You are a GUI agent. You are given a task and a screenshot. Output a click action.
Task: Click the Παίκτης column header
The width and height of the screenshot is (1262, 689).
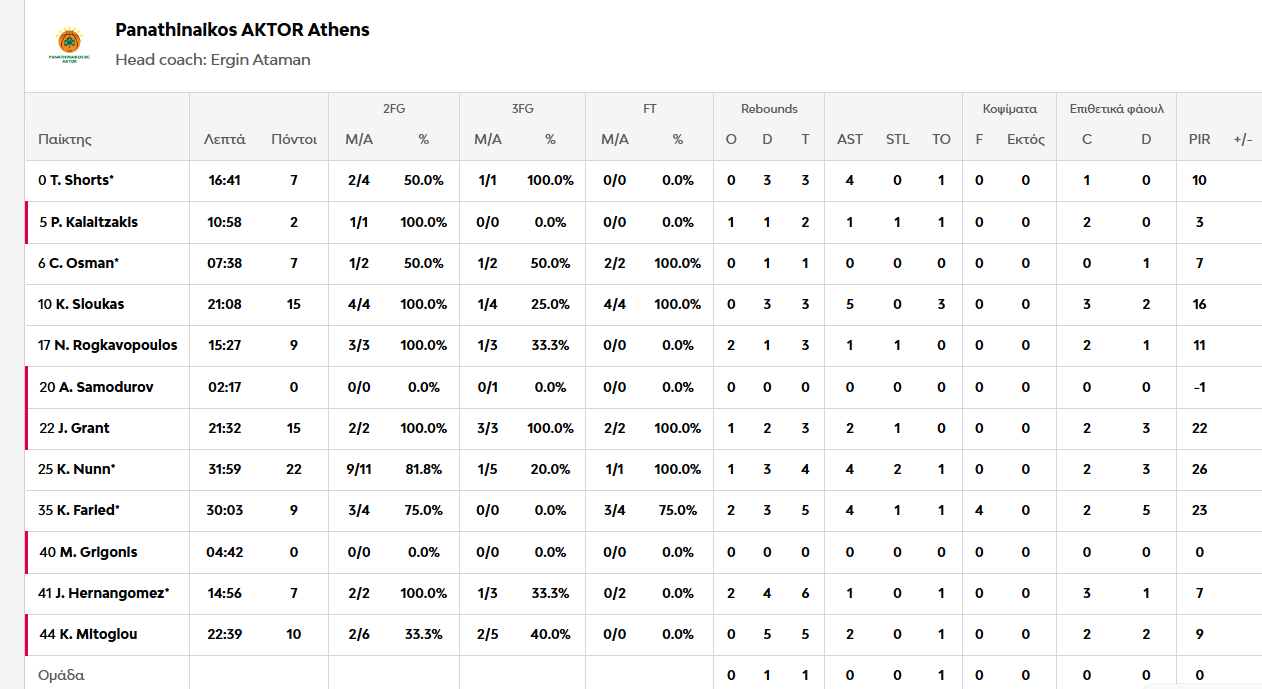tap(65, 139)
